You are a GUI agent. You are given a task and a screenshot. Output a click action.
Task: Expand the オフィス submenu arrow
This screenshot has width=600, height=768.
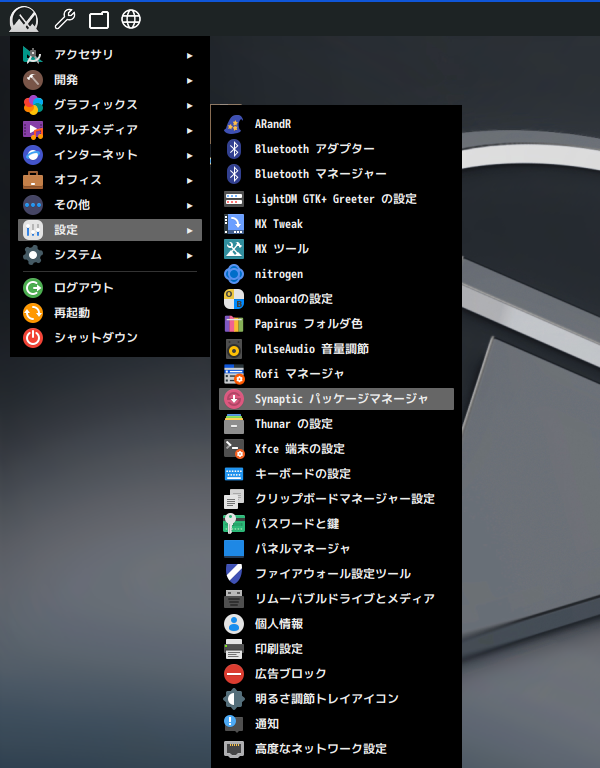(x=190, y=180)
